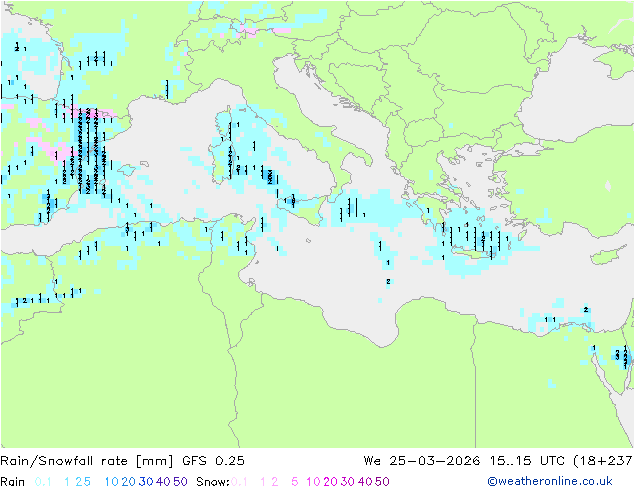Select the Rain legend value 30
634x490 pixels.
click(146, 482)
